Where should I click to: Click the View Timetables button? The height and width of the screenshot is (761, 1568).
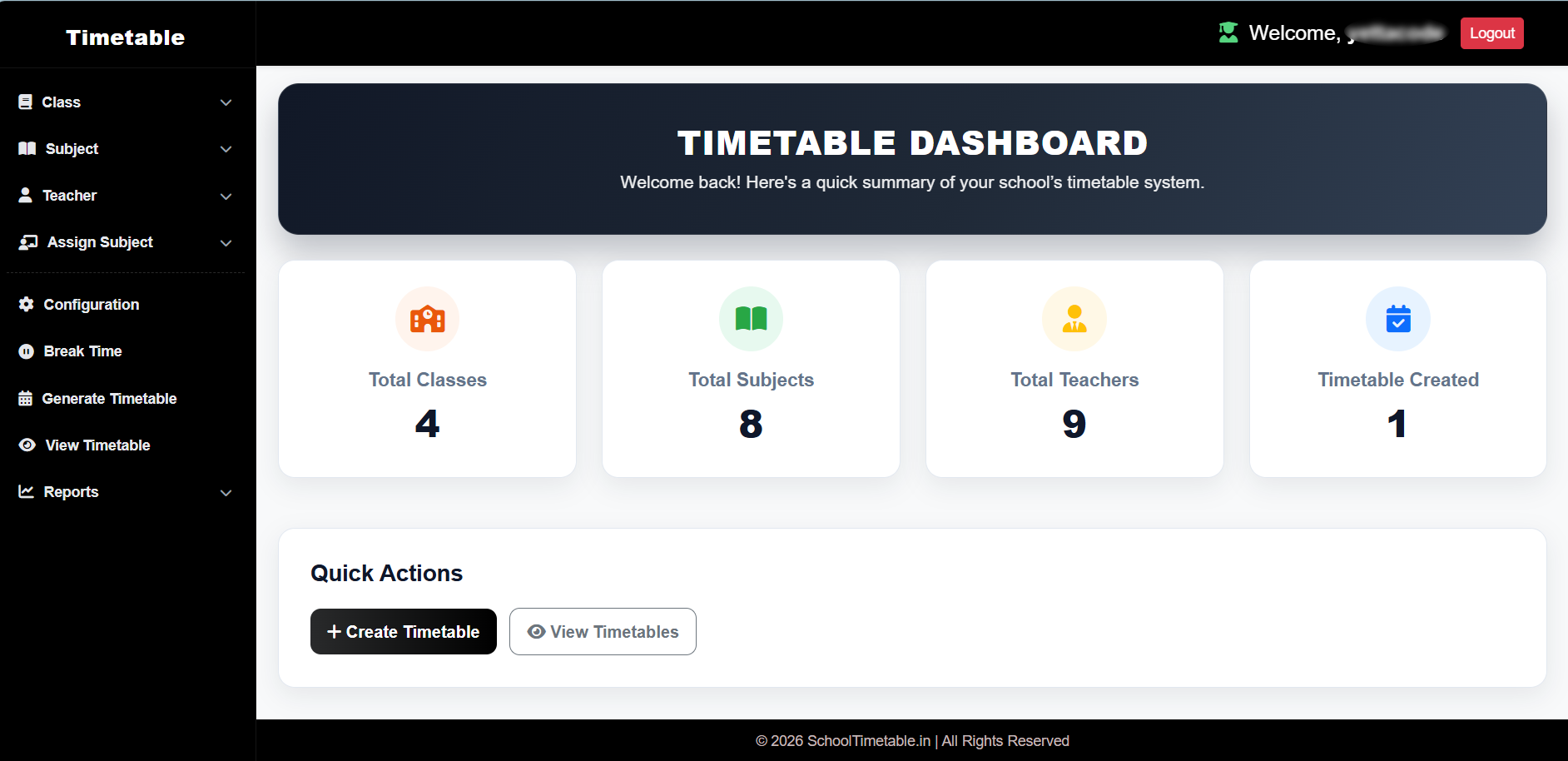603,632
